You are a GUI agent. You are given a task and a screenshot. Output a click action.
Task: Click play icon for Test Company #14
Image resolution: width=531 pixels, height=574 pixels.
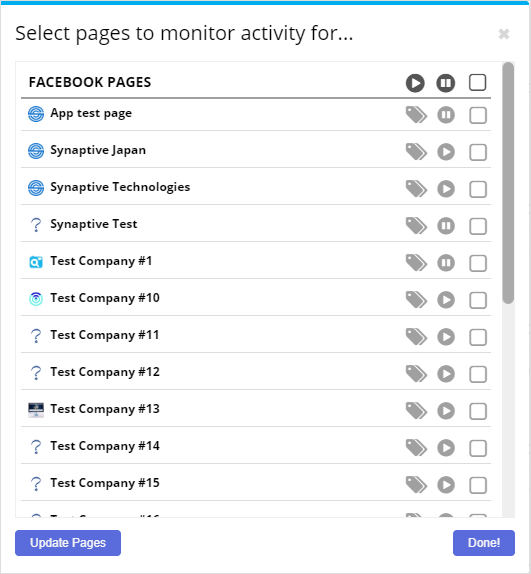tap(446, 448)
